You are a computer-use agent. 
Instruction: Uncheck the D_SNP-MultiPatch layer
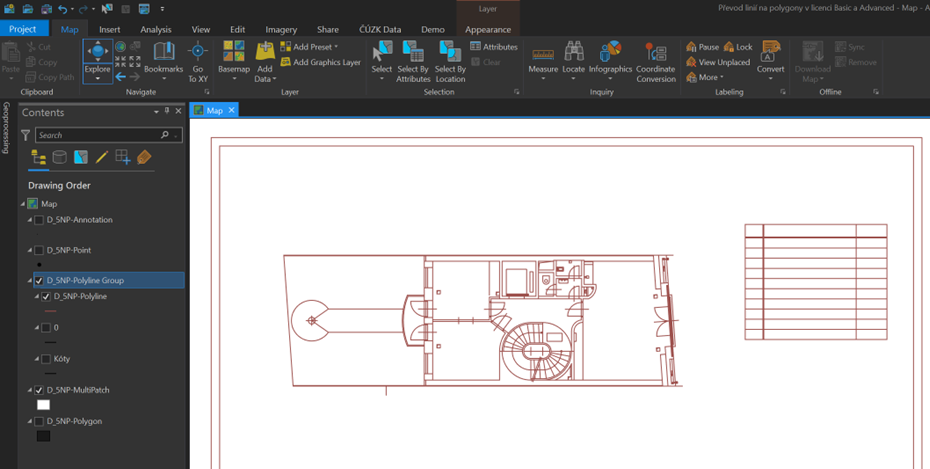39,390
